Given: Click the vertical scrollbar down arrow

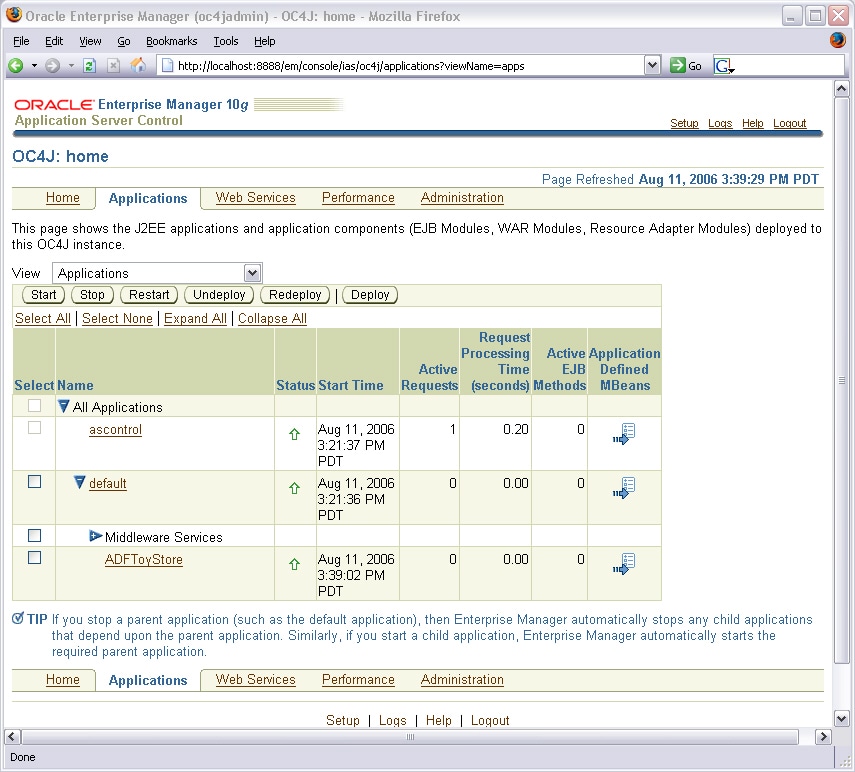Looking at the screenshot, I should click(x=841, y=719).
